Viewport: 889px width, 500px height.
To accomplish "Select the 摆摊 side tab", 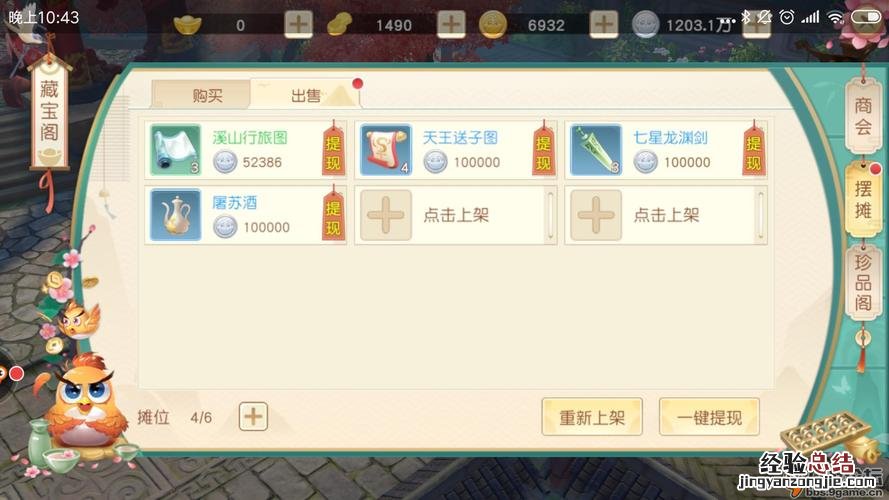I will click(x=863, y=200).
